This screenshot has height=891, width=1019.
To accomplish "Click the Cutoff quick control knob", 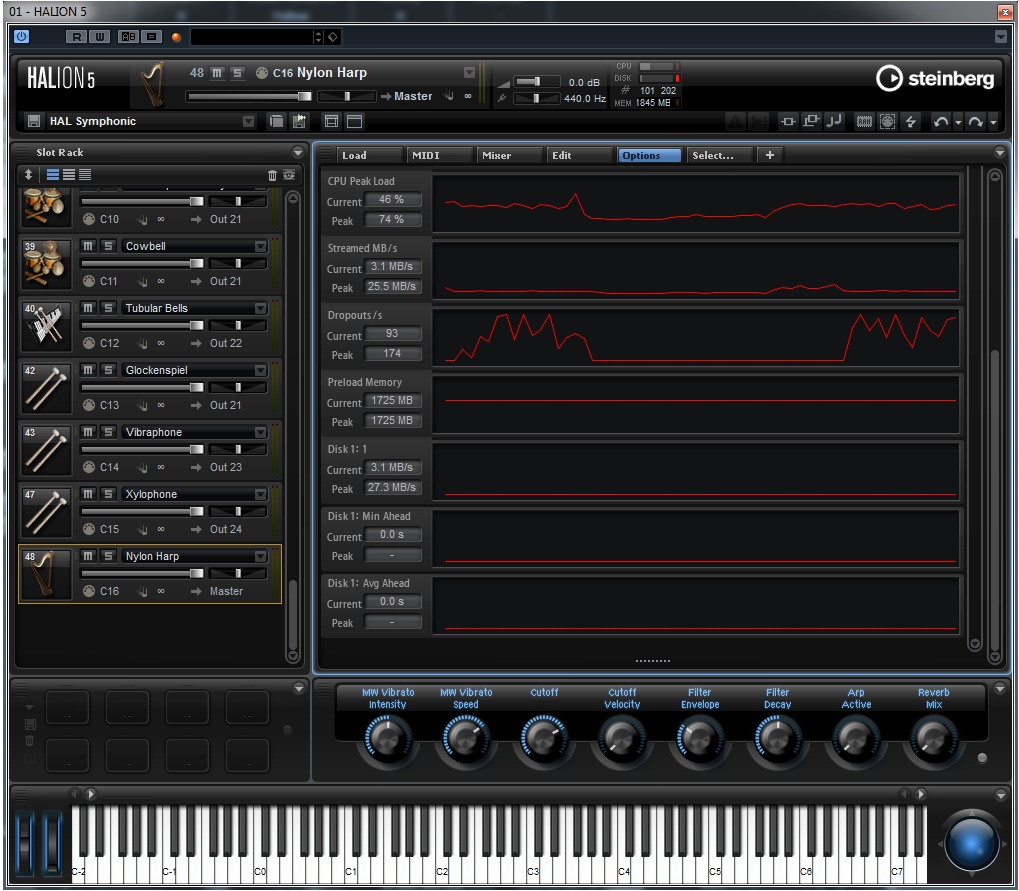I will [543, 739].
